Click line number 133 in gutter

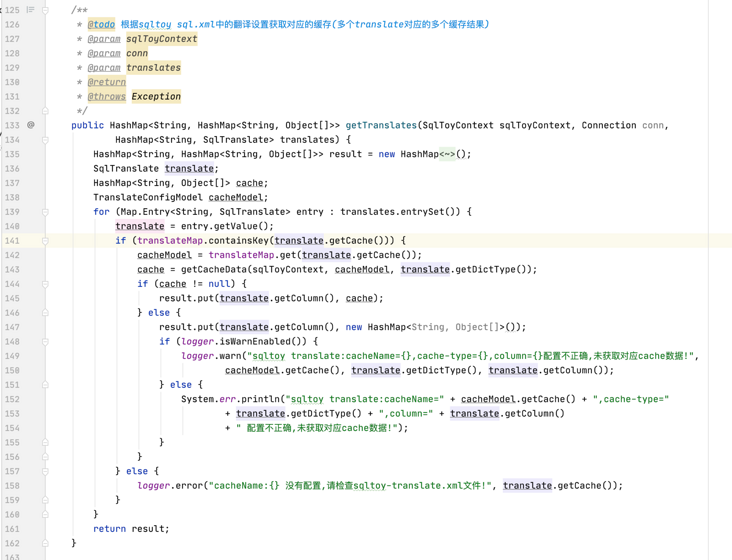(12, 125)
